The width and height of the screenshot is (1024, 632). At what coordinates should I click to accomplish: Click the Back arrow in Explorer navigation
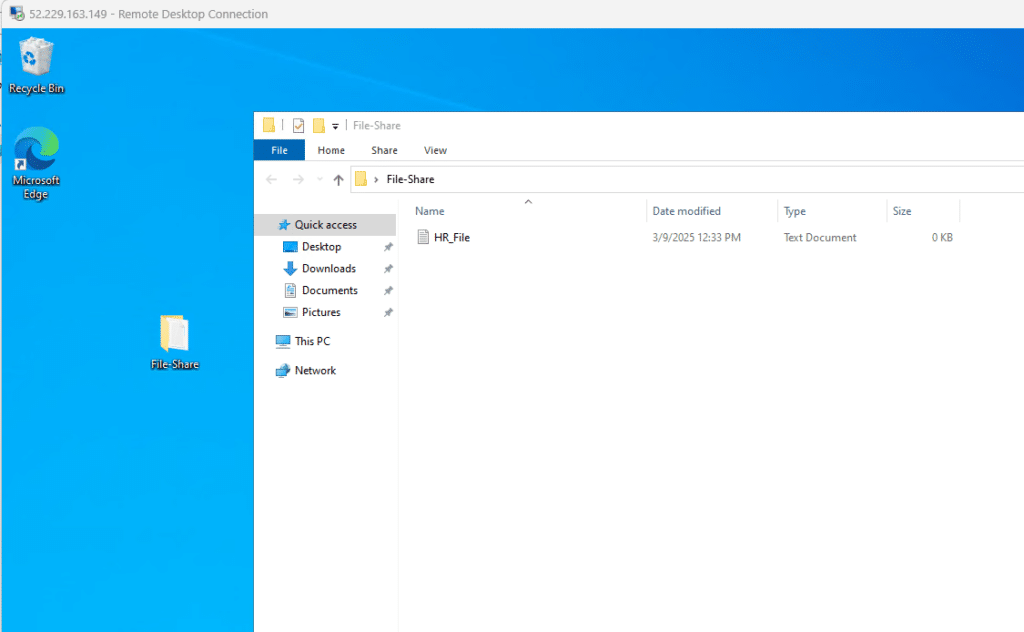click(x=271, y=180)
